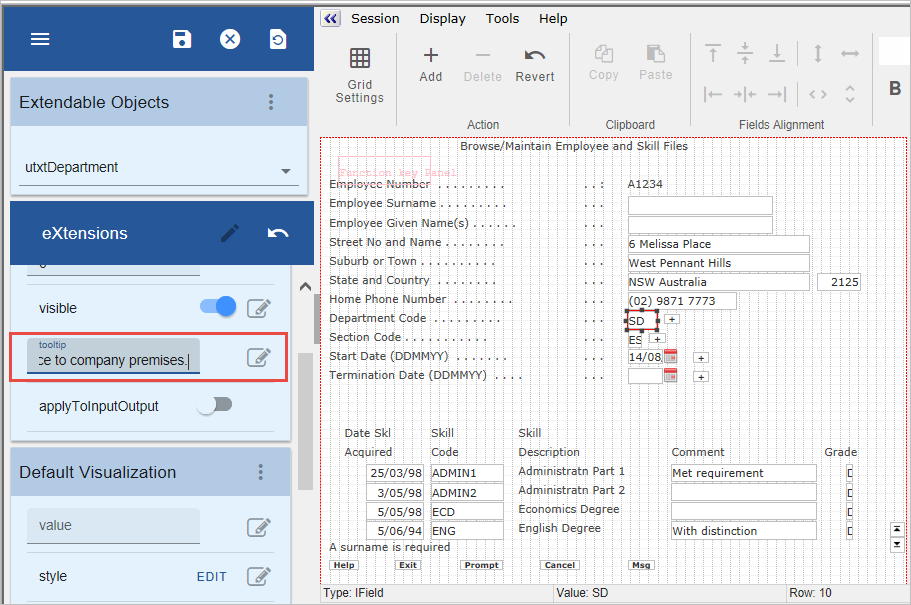This screenshot has width=911, height=605.
Task: Click the restore document icon
Action: tap(278, 39)
